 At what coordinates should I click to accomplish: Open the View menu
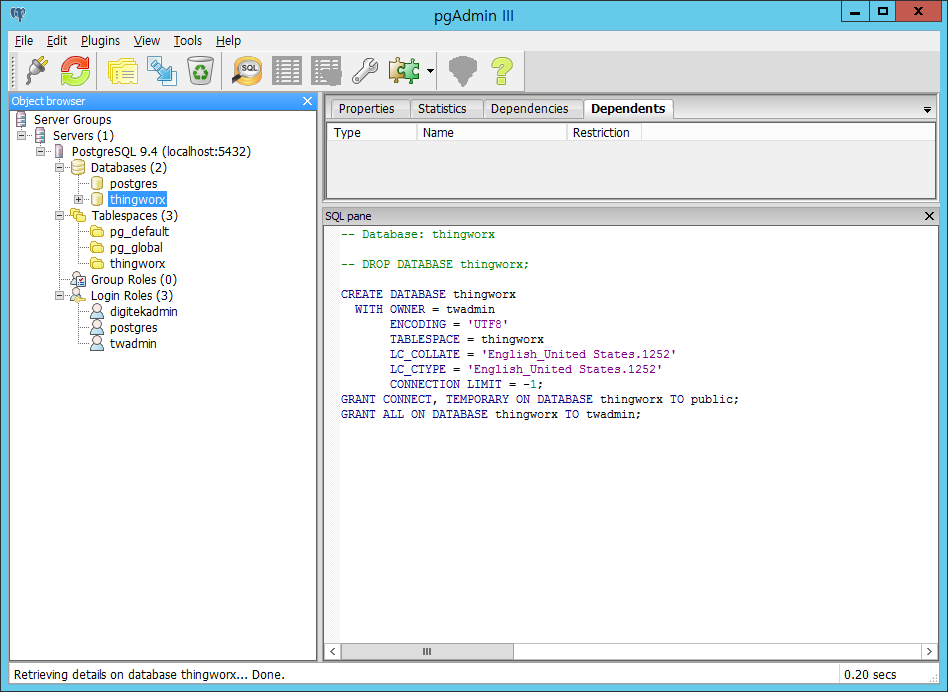[147, 40]
